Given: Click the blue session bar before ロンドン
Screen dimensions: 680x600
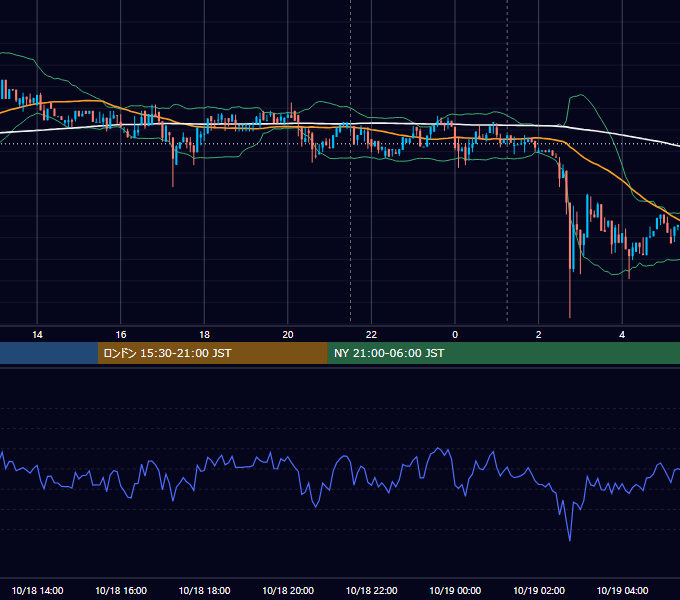Looking at the screenshot, I should click(x=49, y=353).
